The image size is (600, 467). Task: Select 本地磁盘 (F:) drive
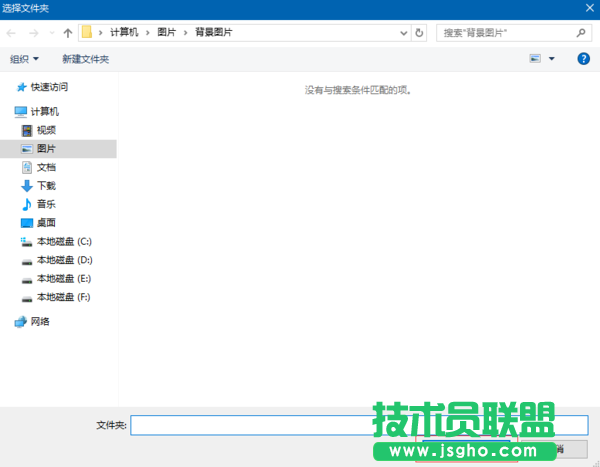point(64,297)
